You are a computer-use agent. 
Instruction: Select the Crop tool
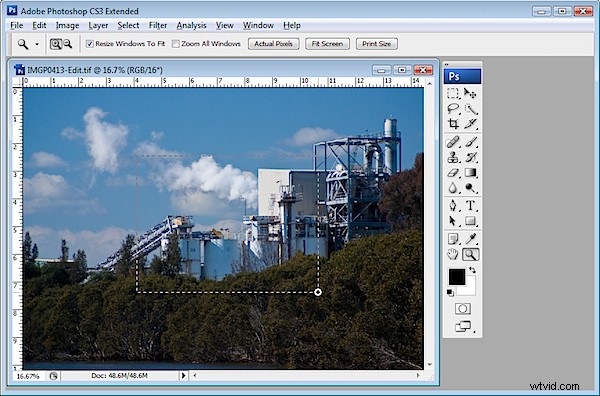(x=453, y=124)
